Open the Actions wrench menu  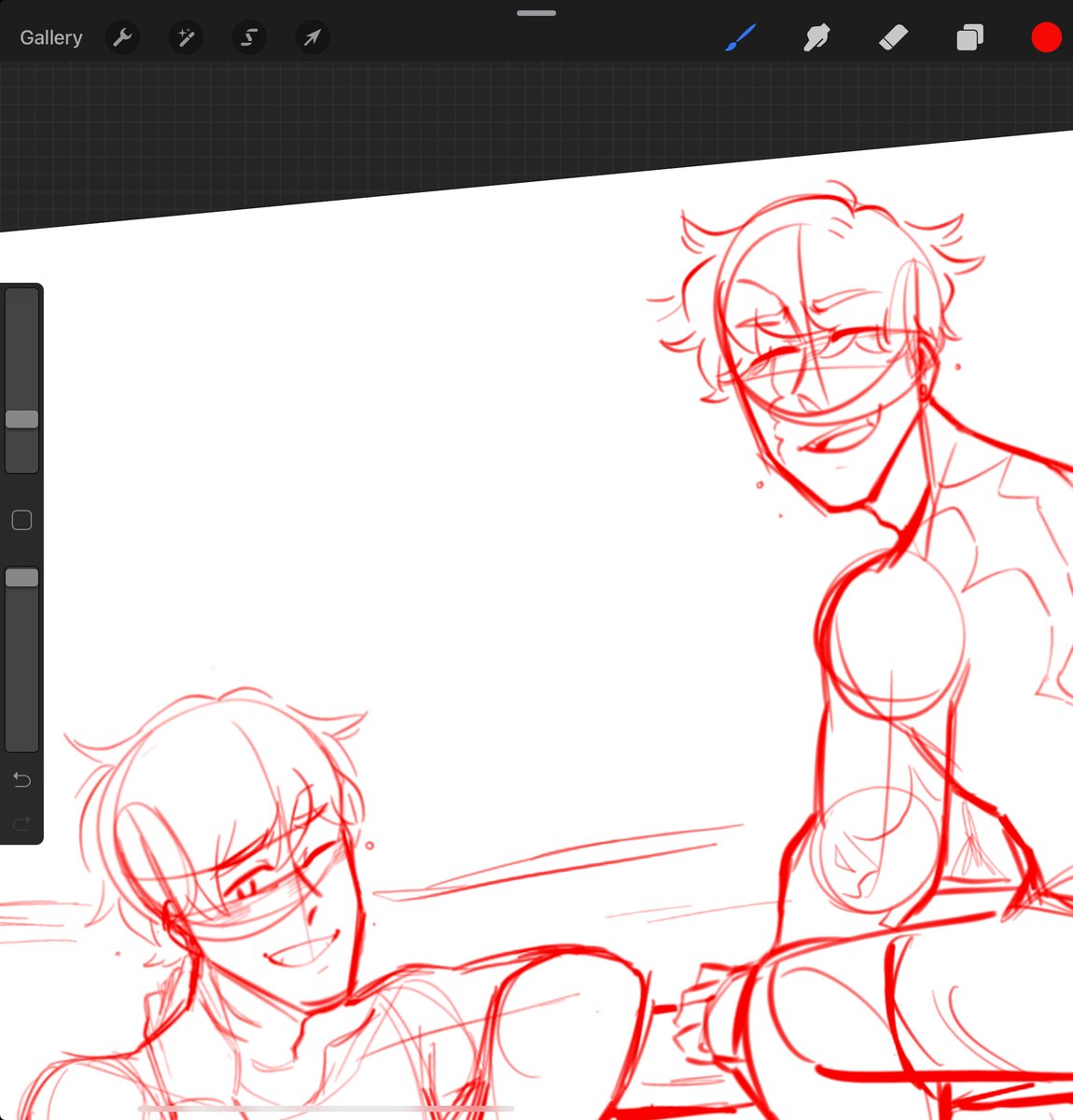(122, 37)
